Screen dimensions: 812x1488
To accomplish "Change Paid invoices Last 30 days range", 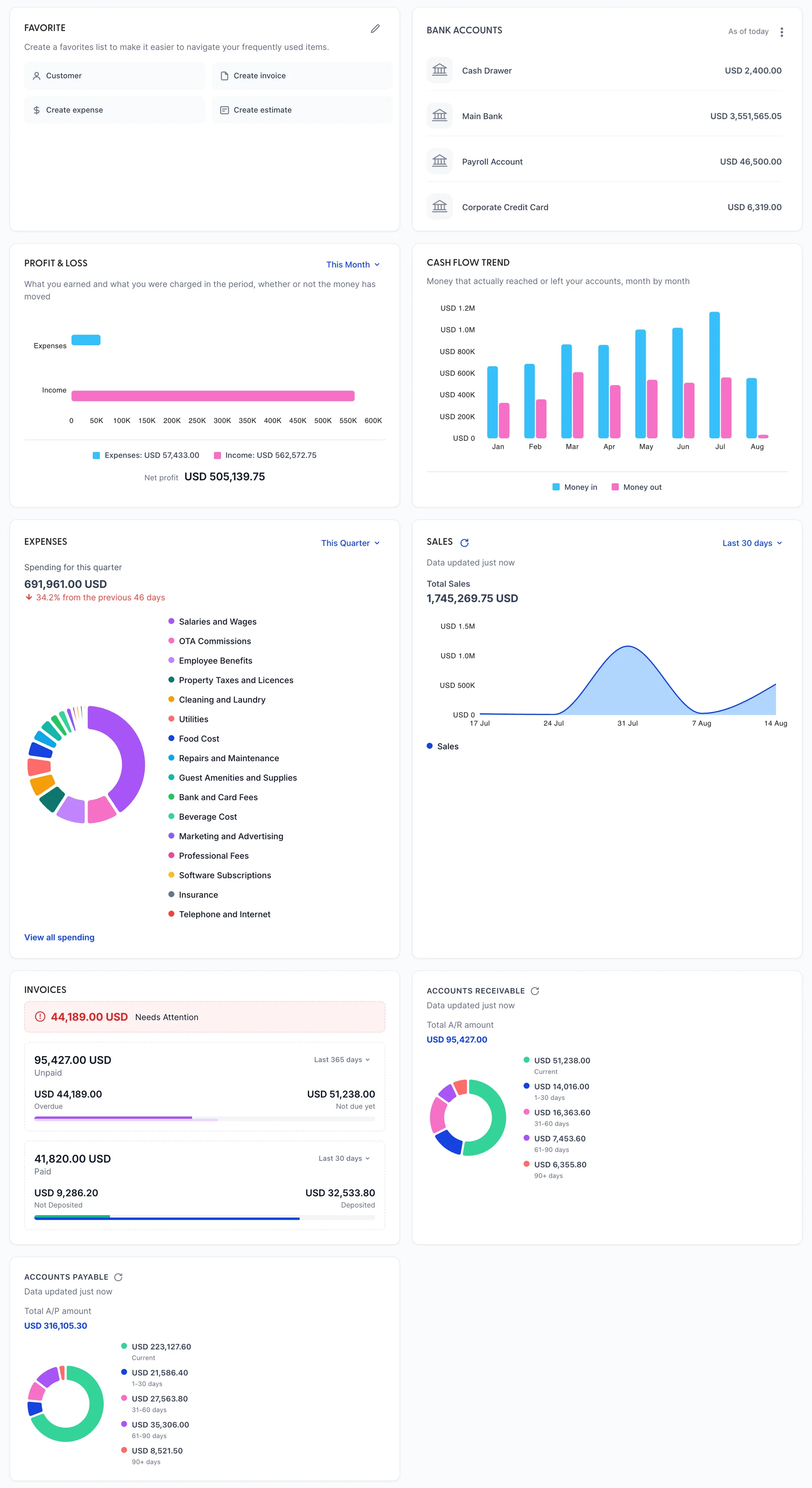I will [x=344, y=1158].
